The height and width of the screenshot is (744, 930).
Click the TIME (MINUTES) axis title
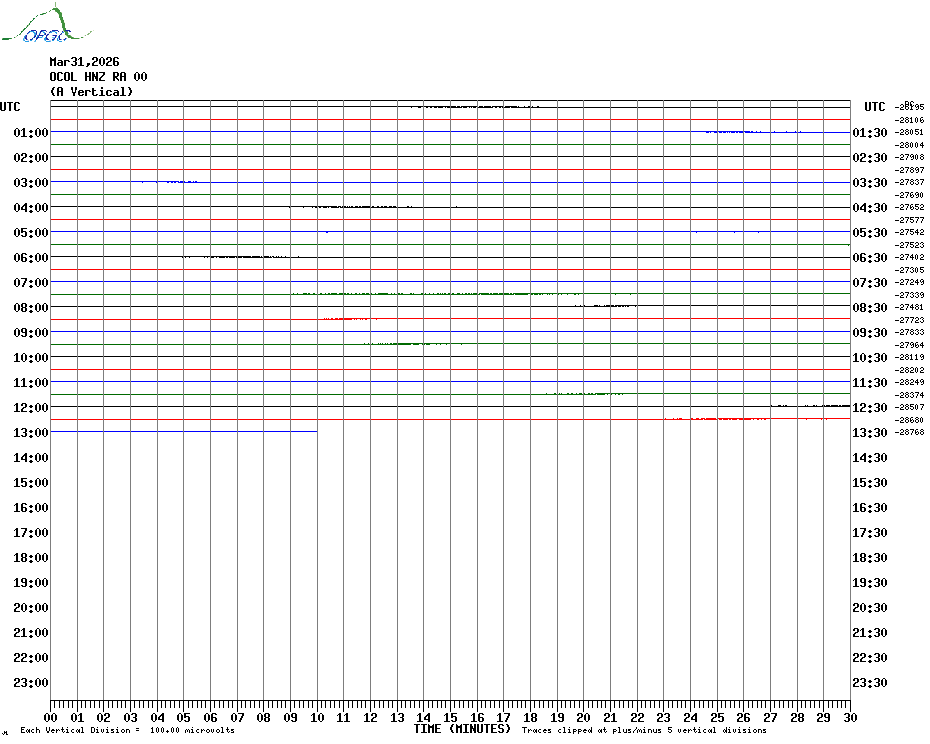click(462, 729)
